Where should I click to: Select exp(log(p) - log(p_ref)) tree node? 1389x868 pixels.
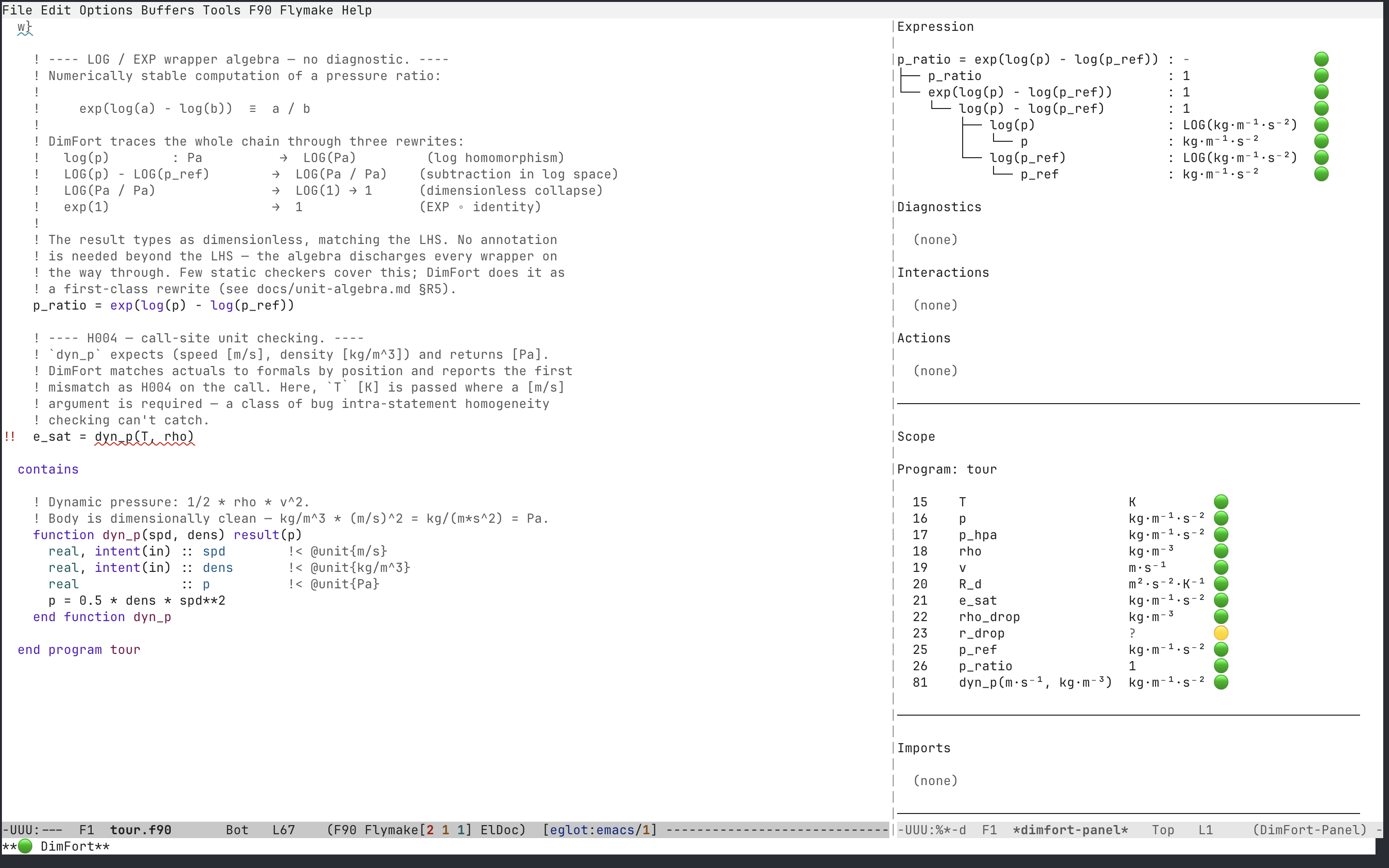(1020, 92)
